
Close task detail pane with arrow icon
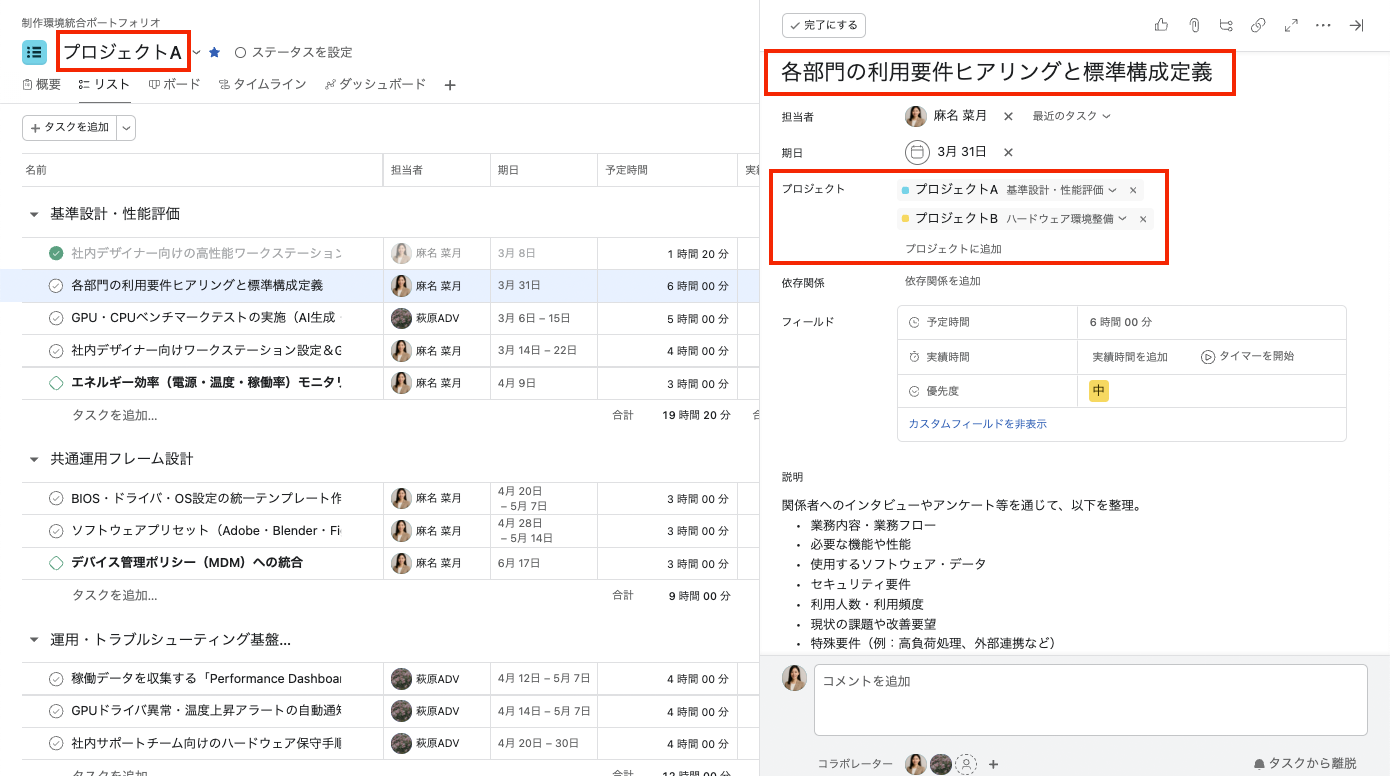pyautogui.click(x=1356, y=26)
